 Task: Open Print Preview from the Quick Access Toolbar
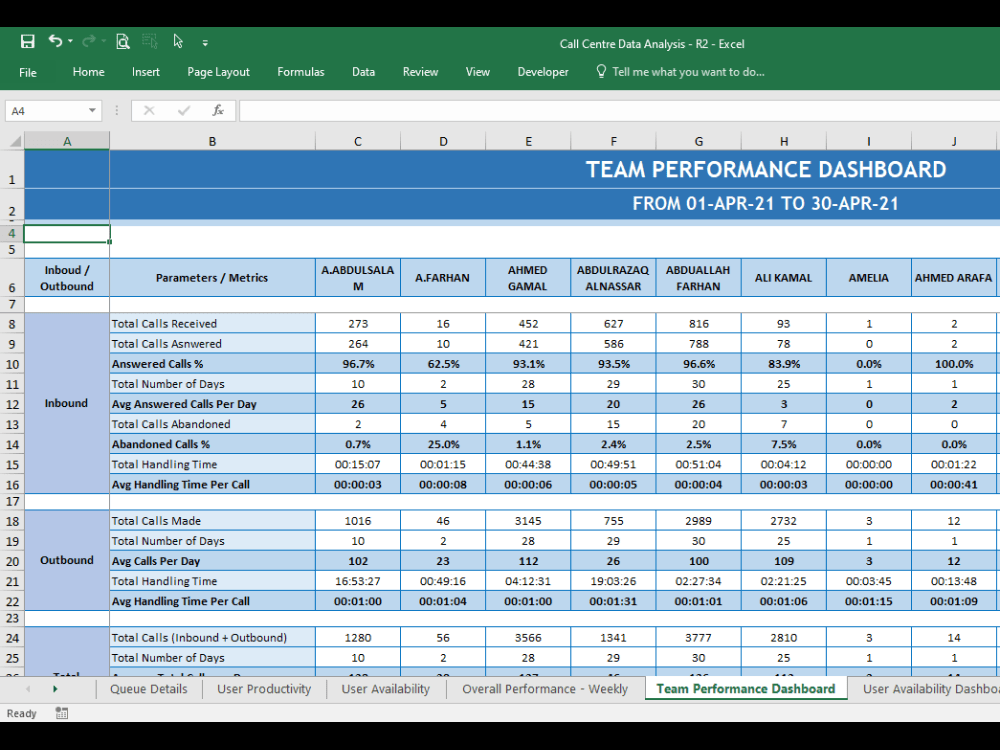point(122,41)
